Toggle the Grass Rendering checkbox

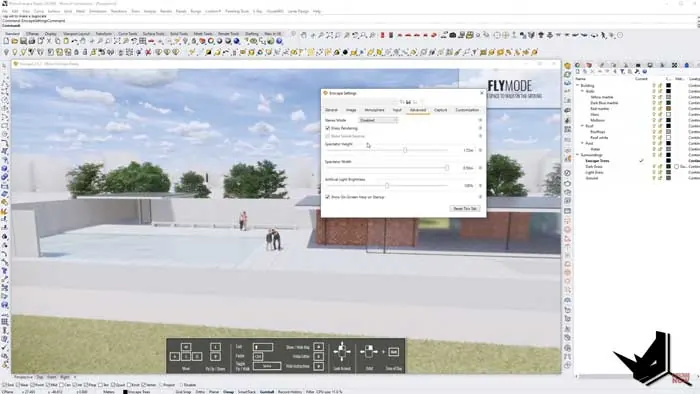point(327,129)
